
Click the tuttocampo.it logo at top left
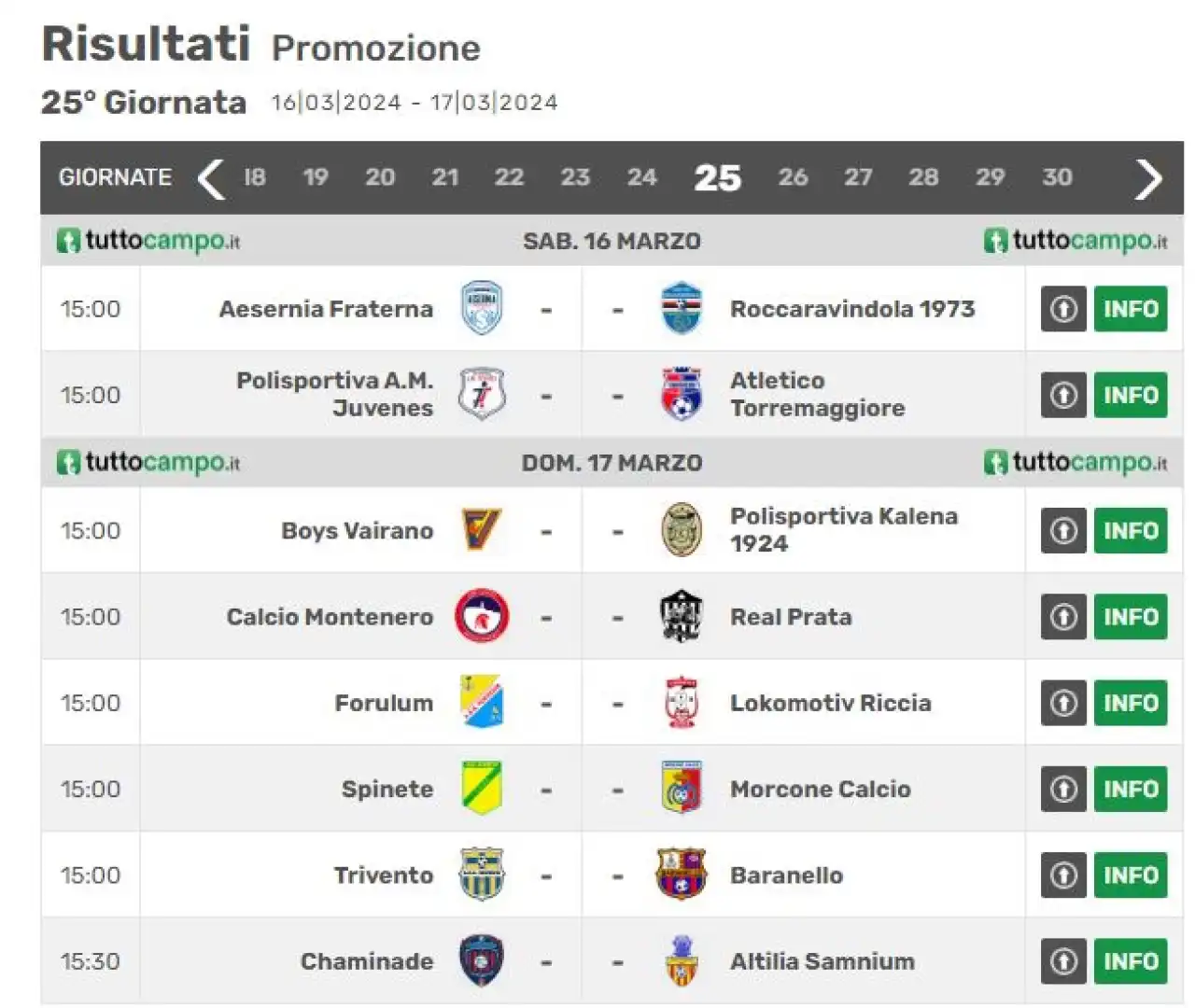click(x=148, y=241)
